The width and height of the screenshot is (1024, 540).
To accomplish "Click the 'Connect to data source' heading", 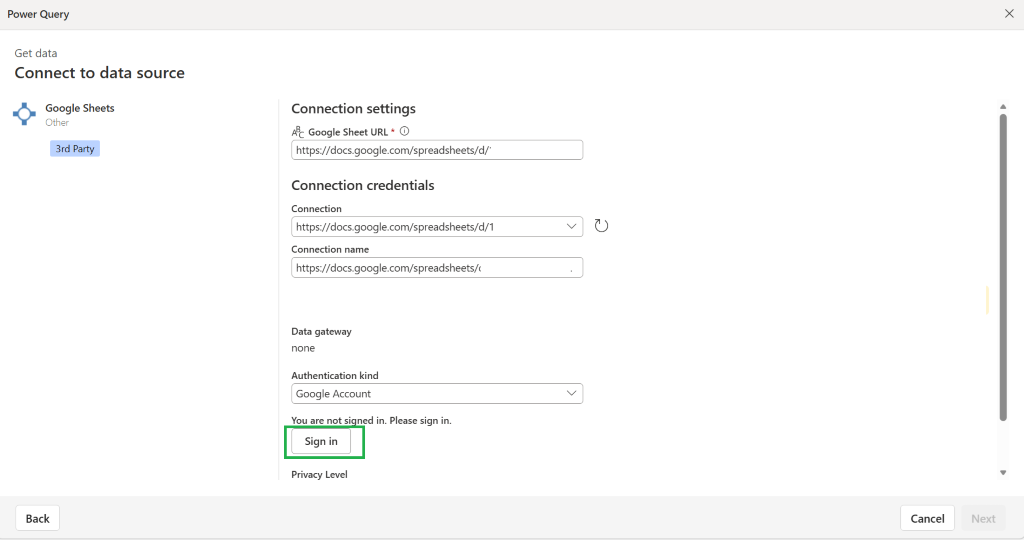I will pyautogui.click(x=100, y=72).
